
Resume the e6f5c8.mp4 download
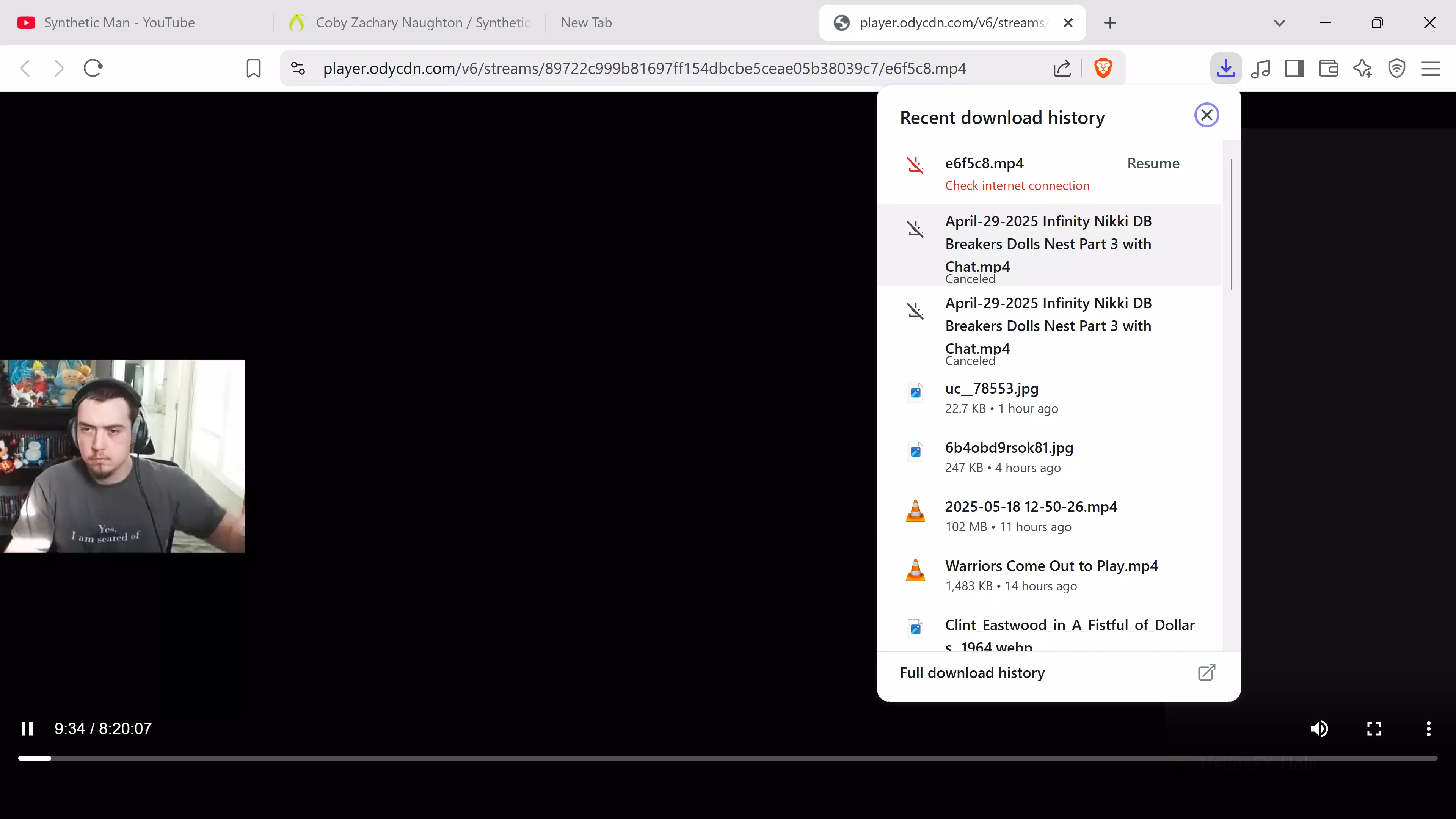[x=1153, y=163]
